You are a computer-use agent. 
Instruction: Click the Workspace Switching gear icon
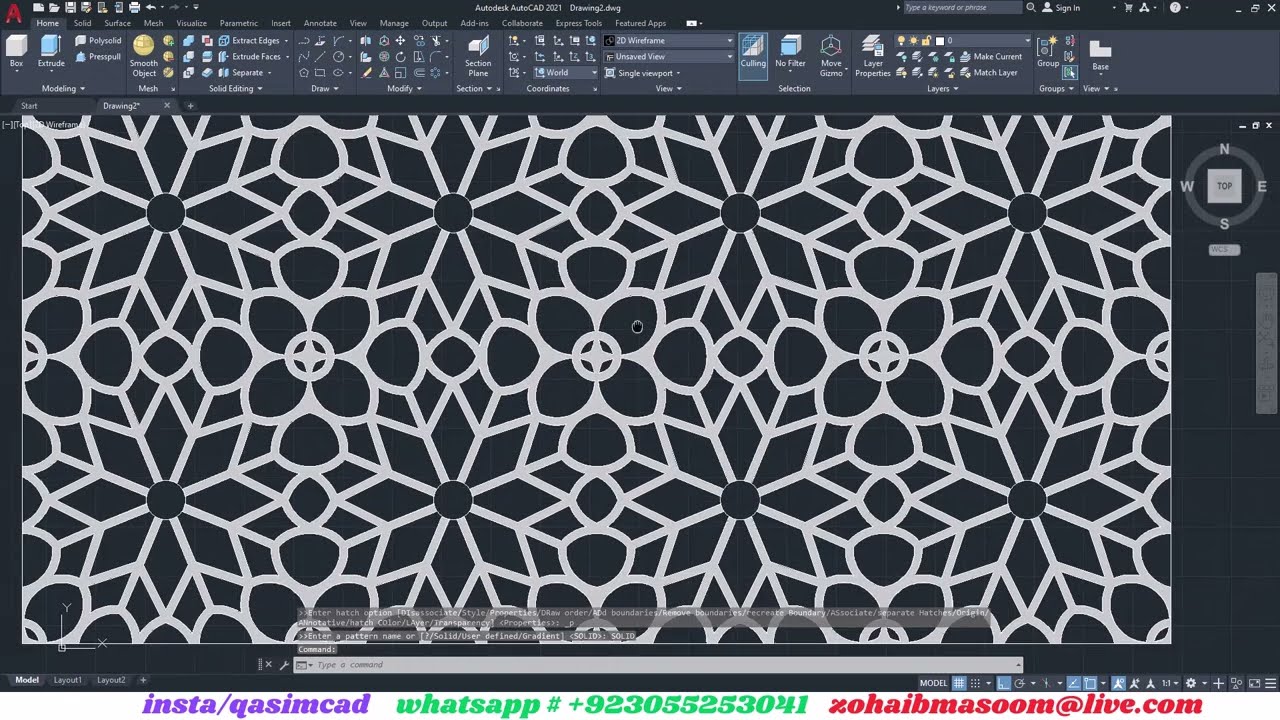coord(1190,683)
